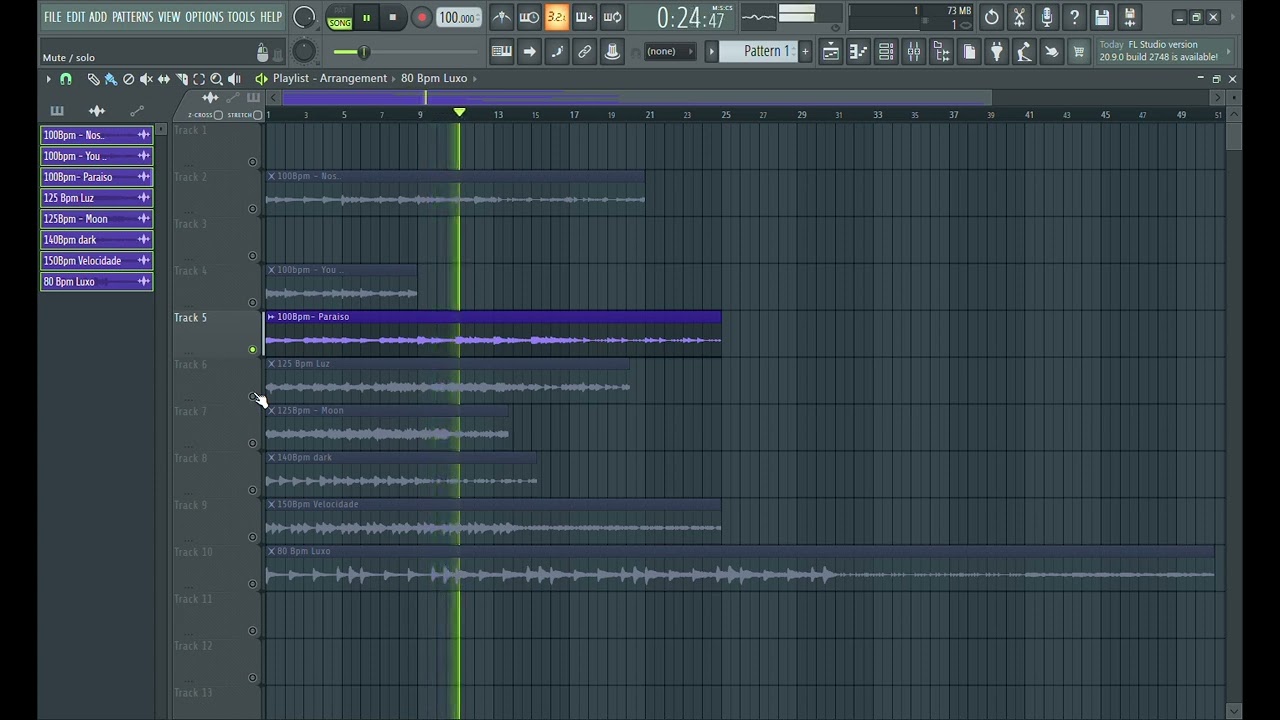1280x720 pixels.
Task: Toggle the 3.2.1 countdown before recording
Action: point(557,17)
